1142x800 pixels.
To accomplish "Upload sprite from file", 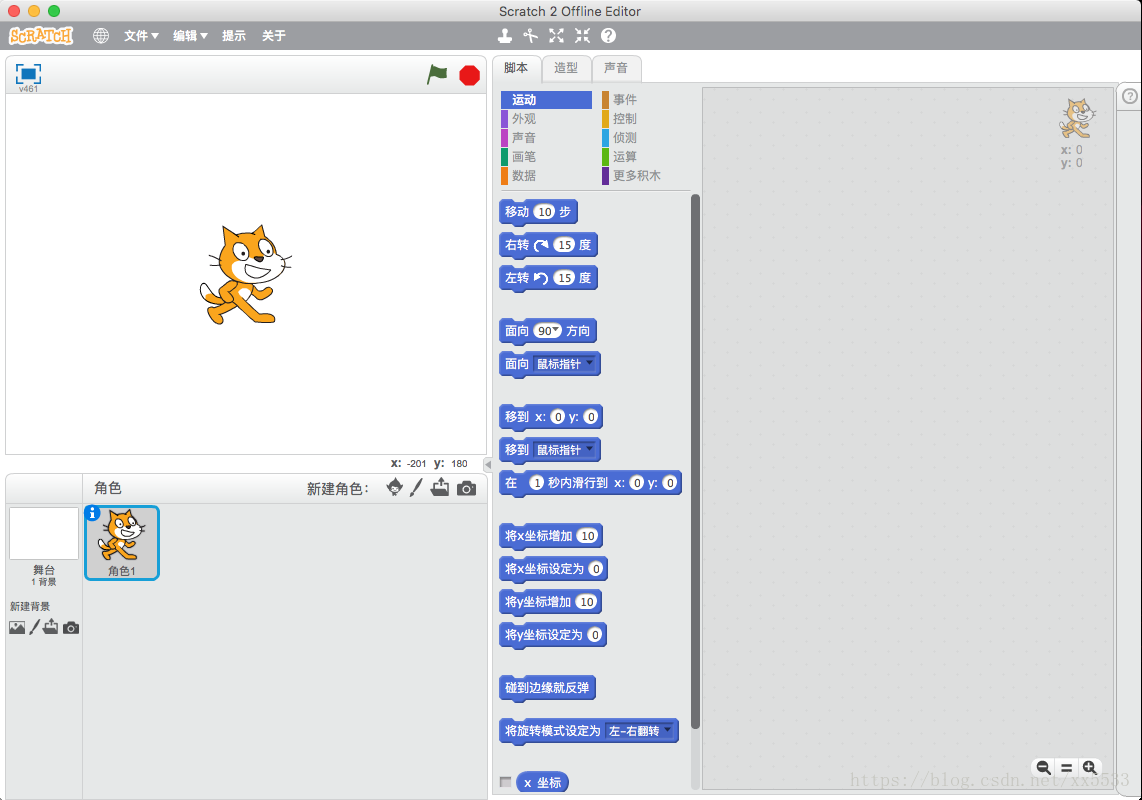I will click(440, 487).
